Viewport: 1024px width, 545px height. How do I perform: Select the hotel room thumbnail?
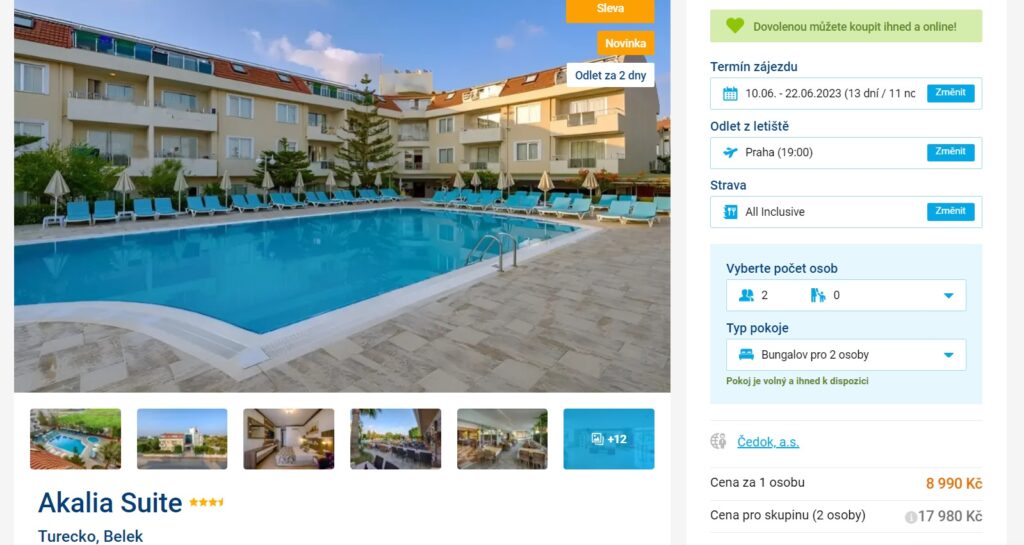[x=289, y=439]
